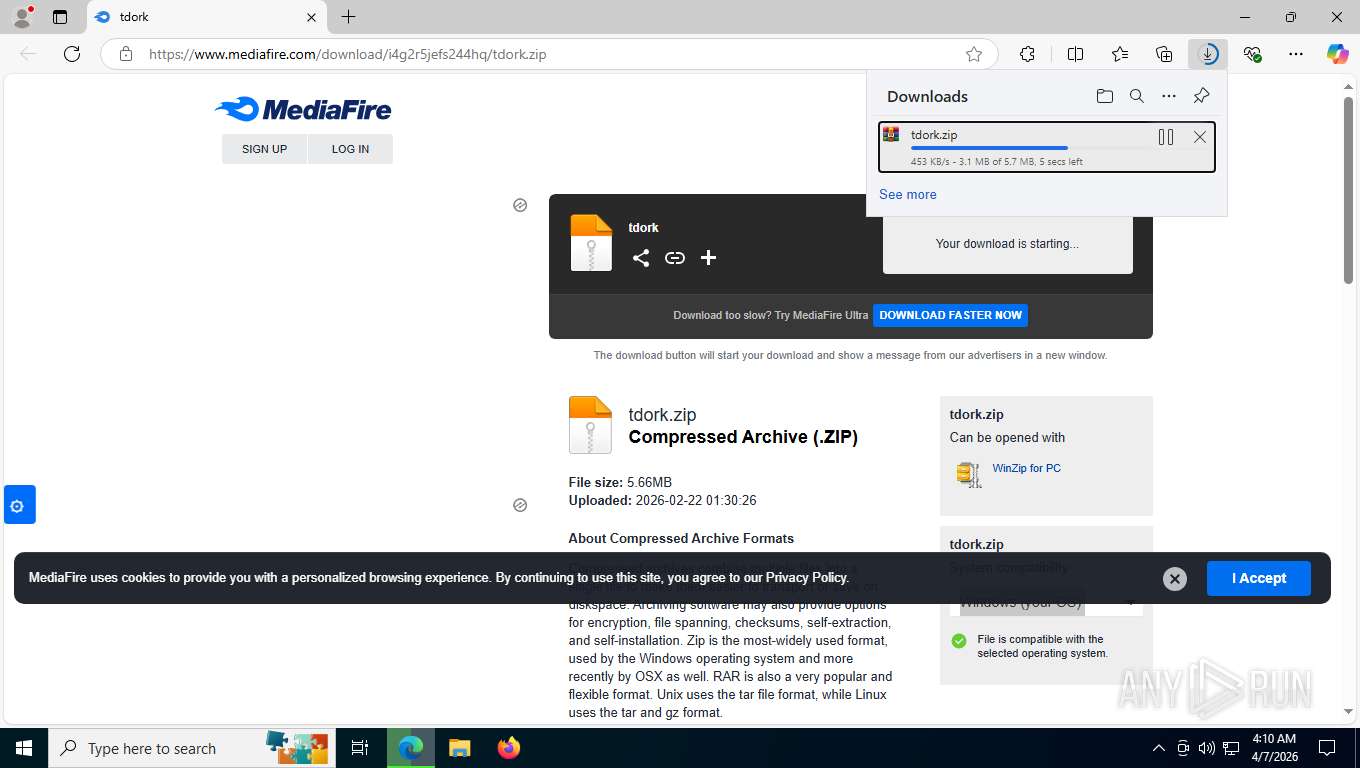Add tdork file with plus icon
The image size is (1360, 768).
point(708,258)
